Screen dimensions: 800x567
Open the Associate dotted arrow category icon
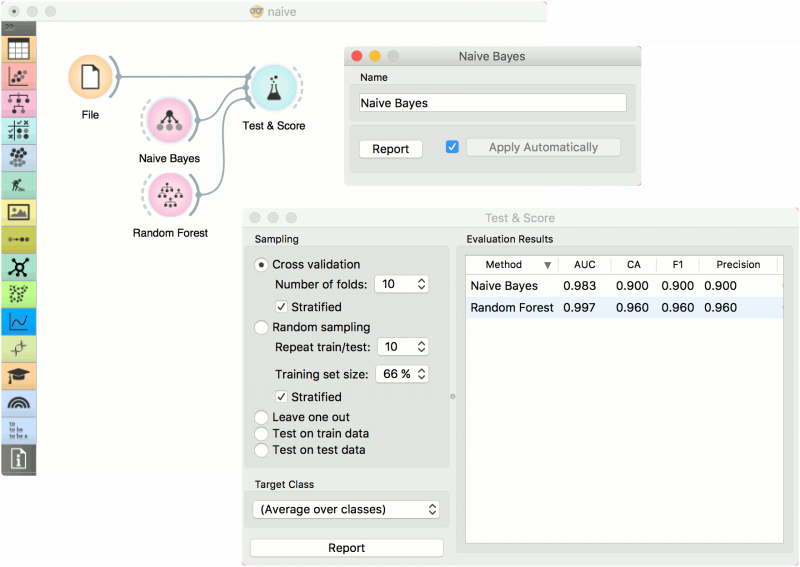[18, 239]
